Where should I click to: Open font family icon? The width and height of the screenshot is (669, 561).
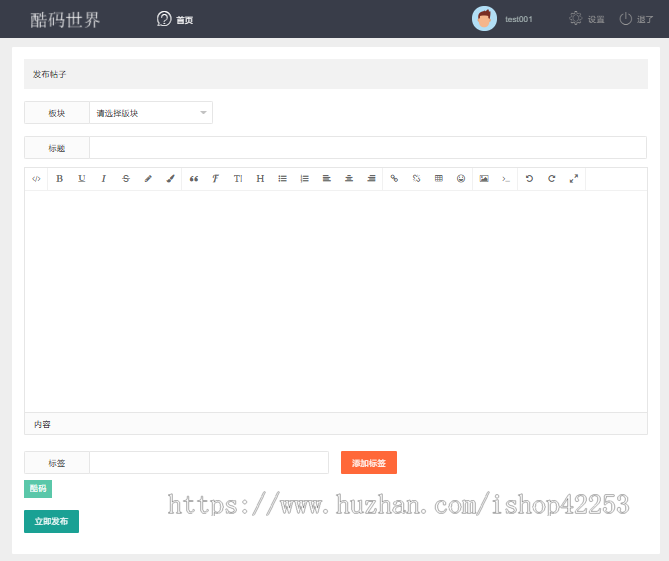pos(215,179)
